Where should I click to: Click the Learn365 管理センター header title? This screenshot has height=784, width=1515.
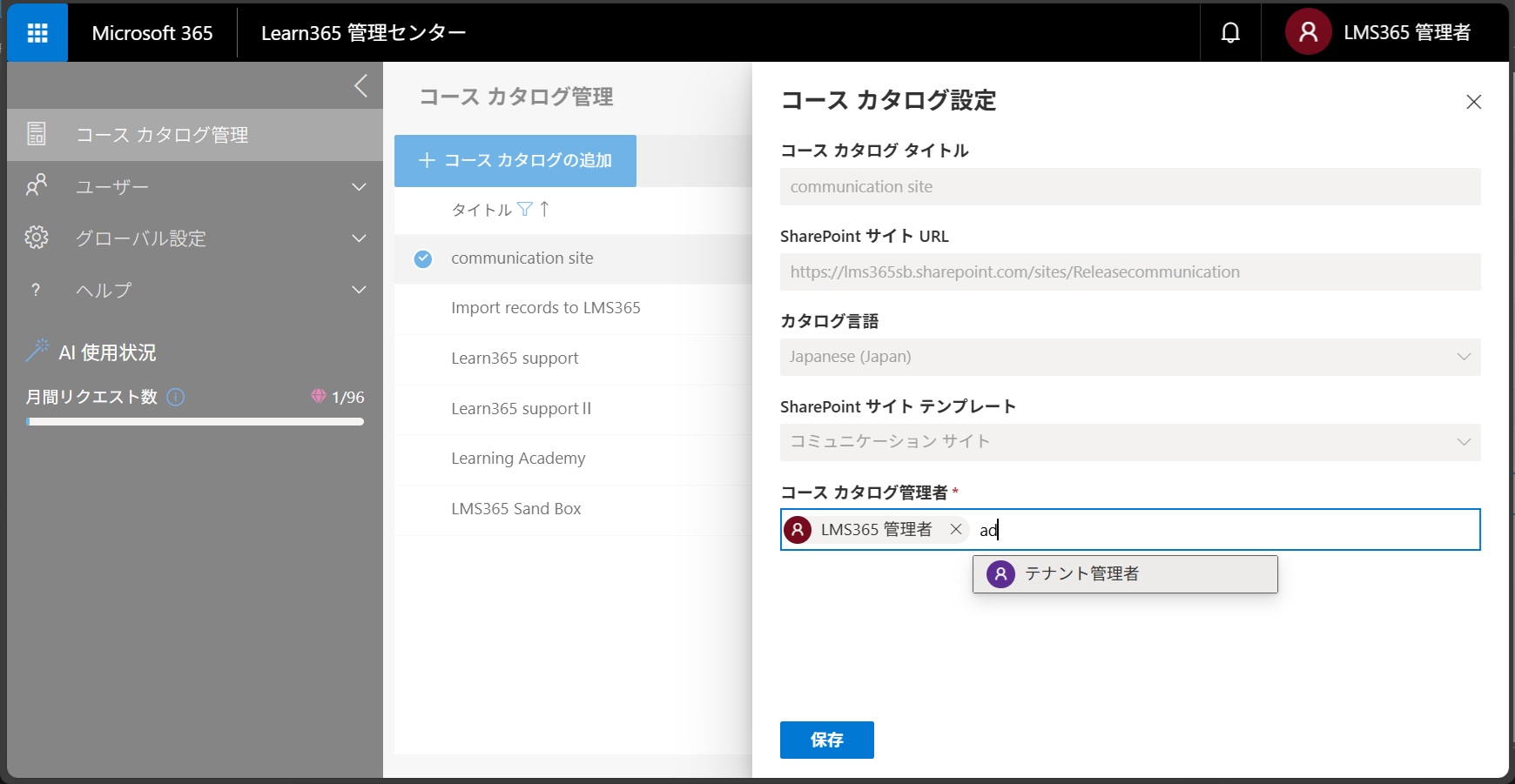pos(364,33)
